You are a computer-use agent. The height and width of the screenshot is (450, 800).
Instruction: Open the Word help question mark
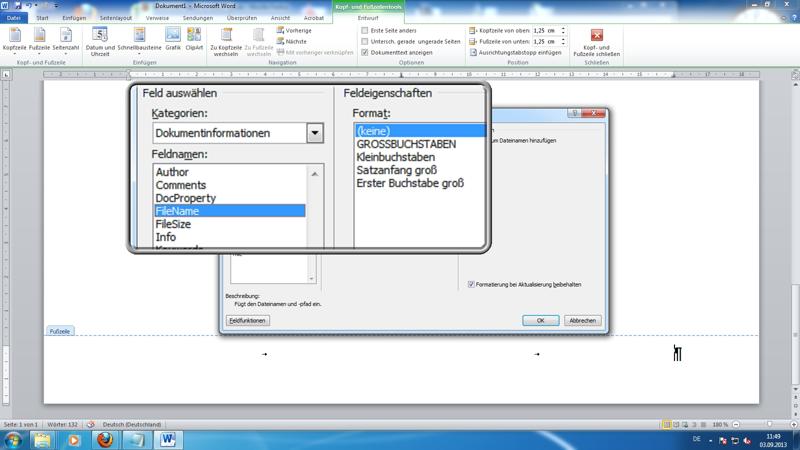click(794, 18)
